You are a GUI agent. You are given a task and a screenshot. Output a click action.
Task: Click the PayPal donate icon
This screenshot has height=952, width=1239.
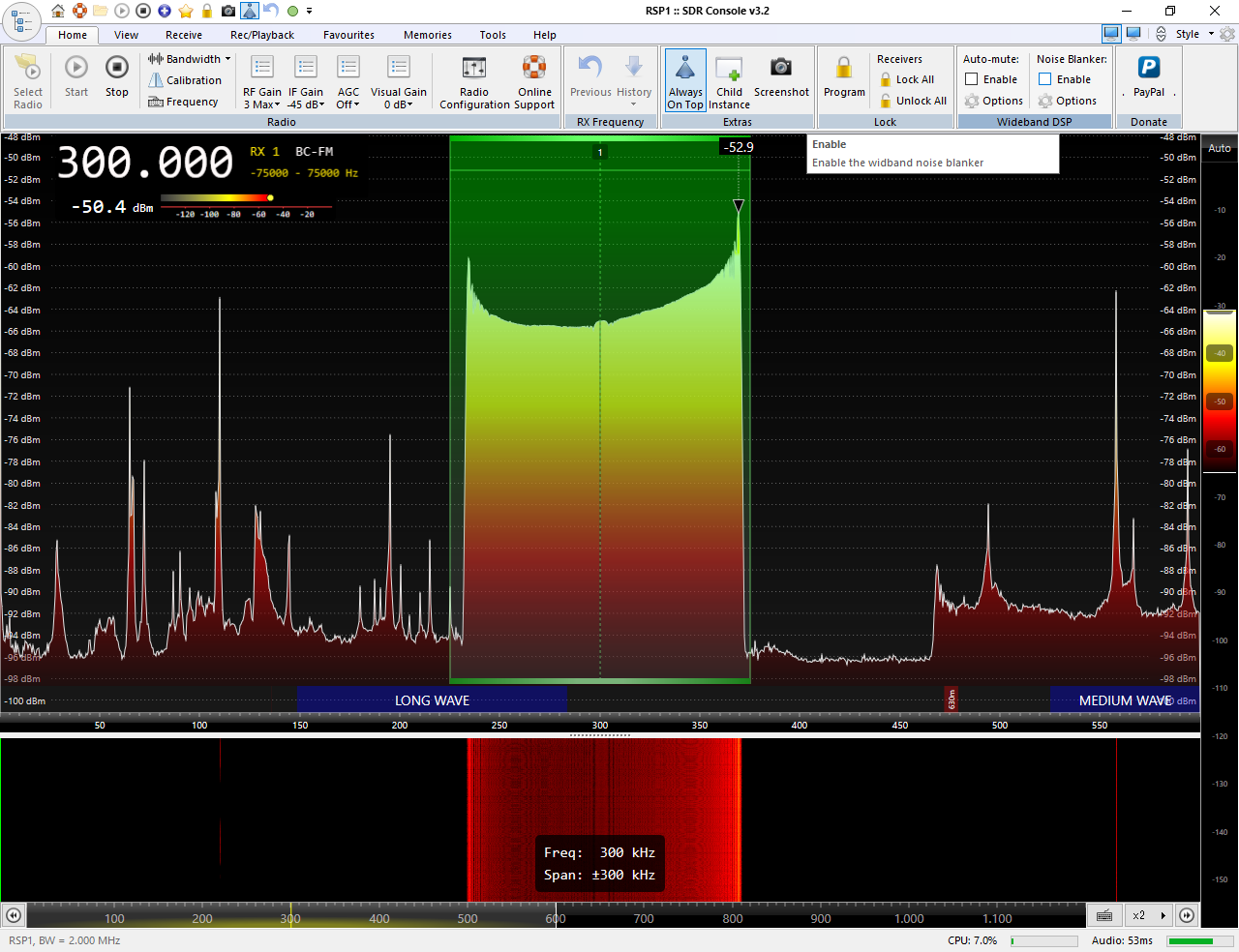pos(1148,68)
